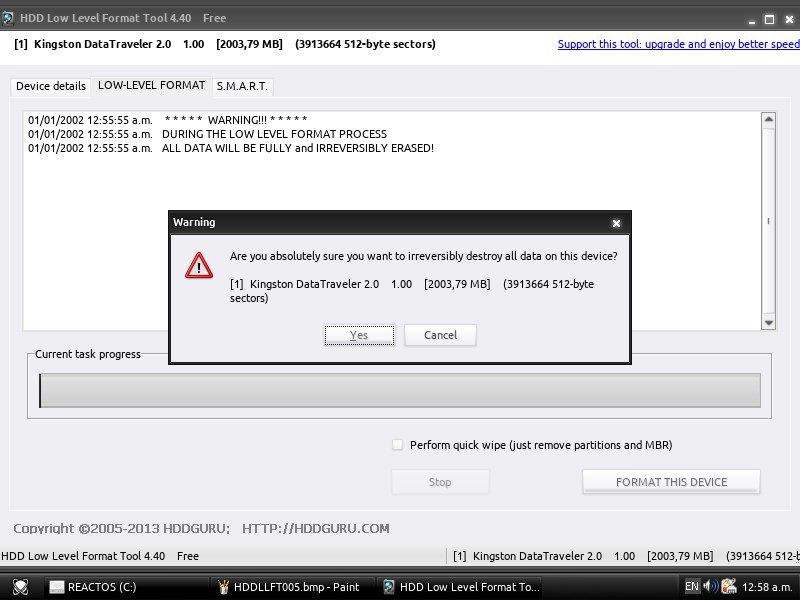The width and height of the screenshot is (800, 600).
Task: Open the volume speaker tray icon
Action: (711, 586)
